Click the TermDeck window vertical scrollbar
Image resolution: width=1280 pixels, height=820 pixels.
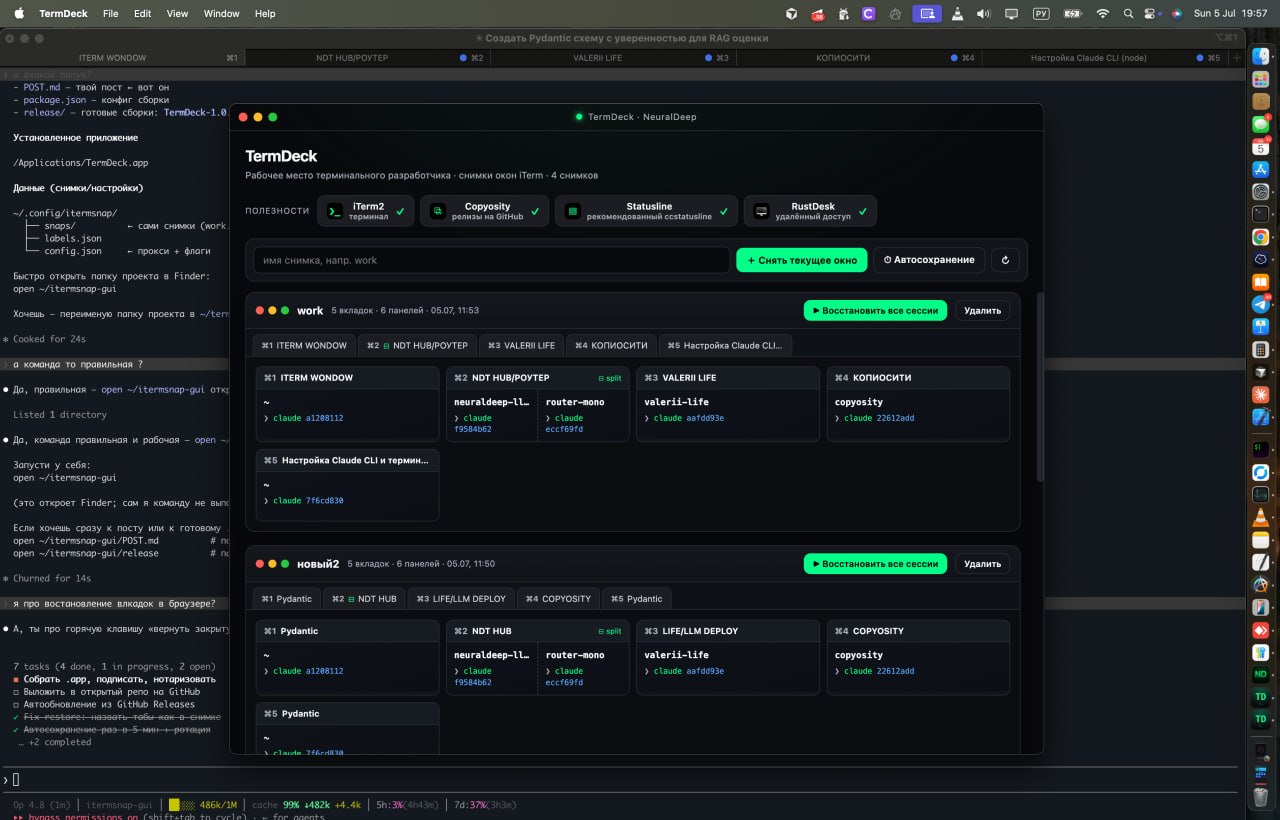[1039, 386]
